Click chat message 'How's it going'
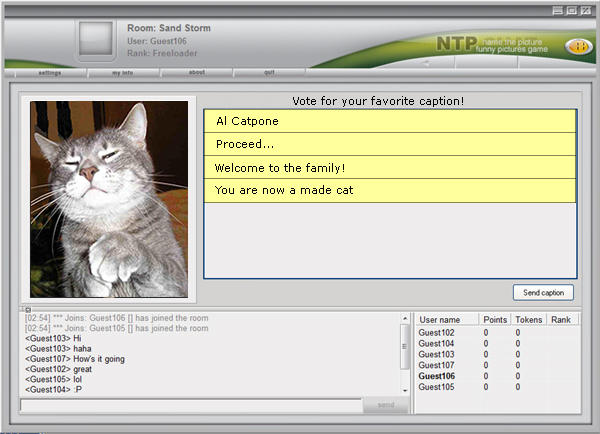This screenshot has width=600, height=434. [99, 359]
